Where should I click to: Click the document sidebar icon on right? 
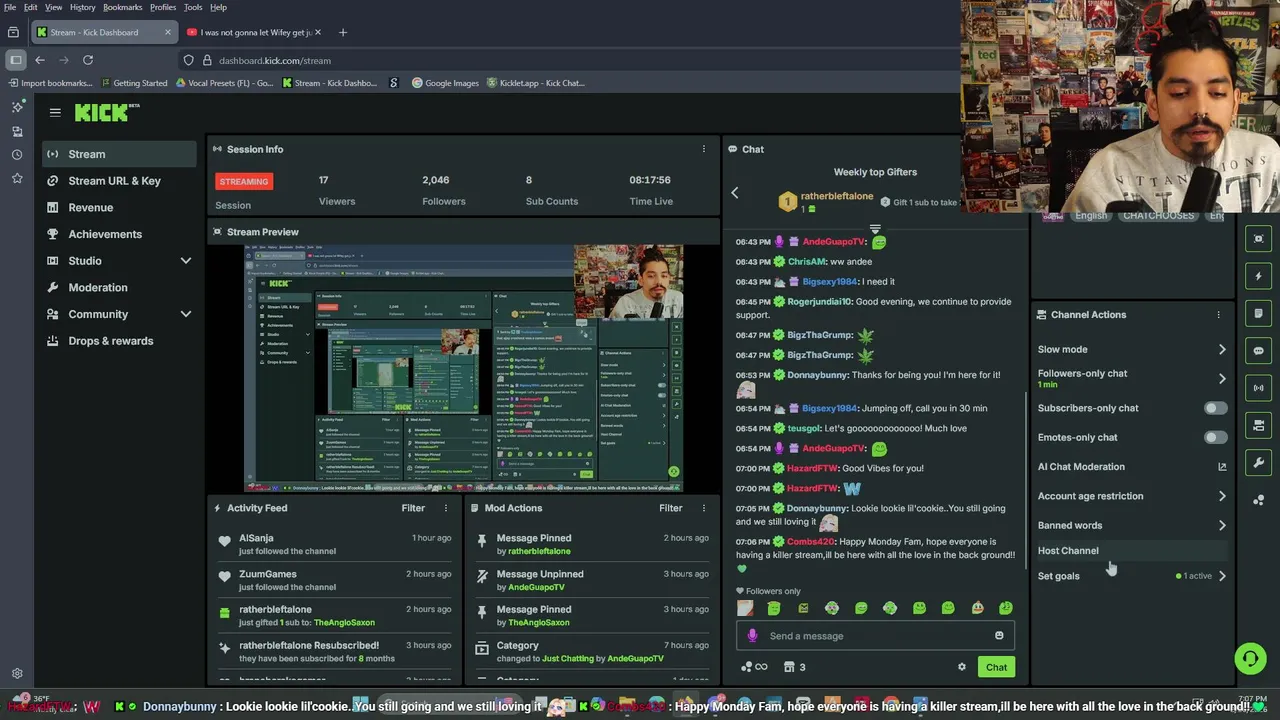point(1258,313)
